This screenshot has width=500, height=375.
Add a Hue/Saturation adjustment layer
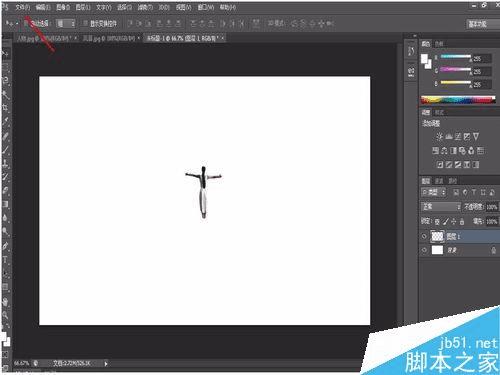[x=435, y=151]
